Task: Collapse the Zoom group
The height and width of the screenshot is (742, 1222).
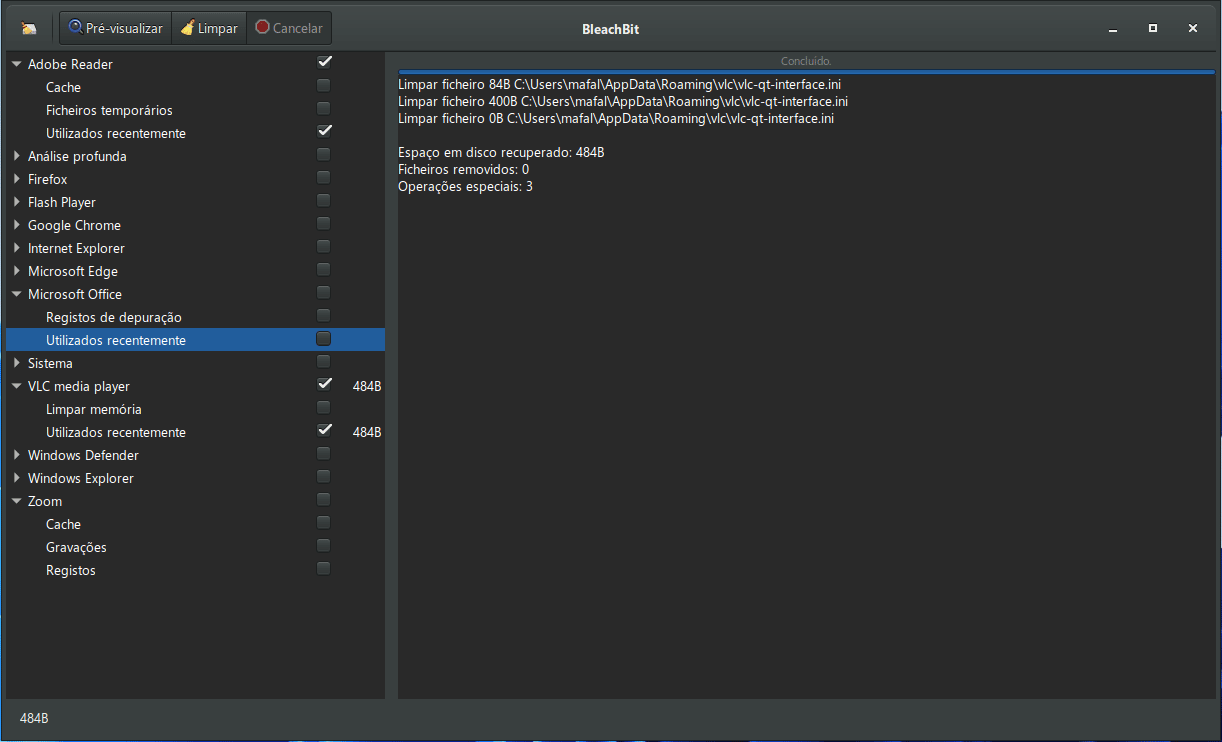Action: [16, 501]
